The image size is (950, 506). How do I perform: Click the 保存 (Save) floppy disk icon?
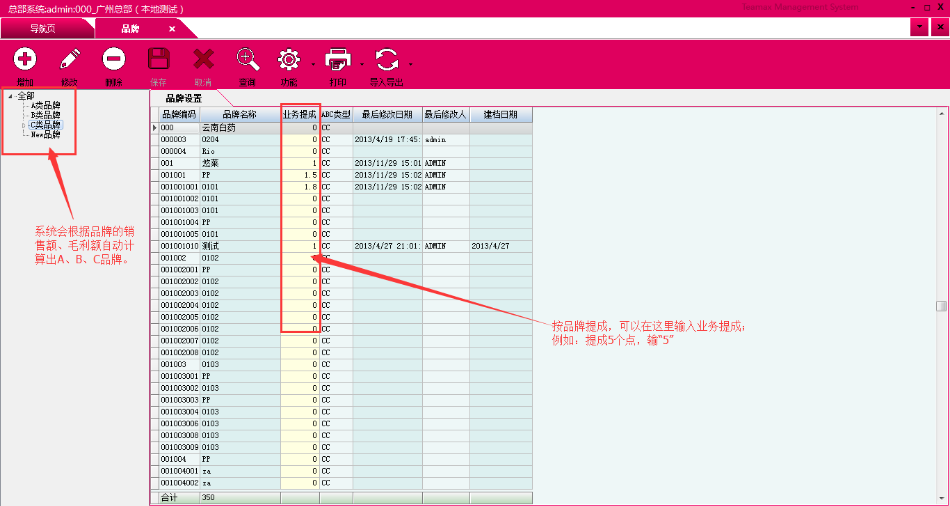coord(158,60)
